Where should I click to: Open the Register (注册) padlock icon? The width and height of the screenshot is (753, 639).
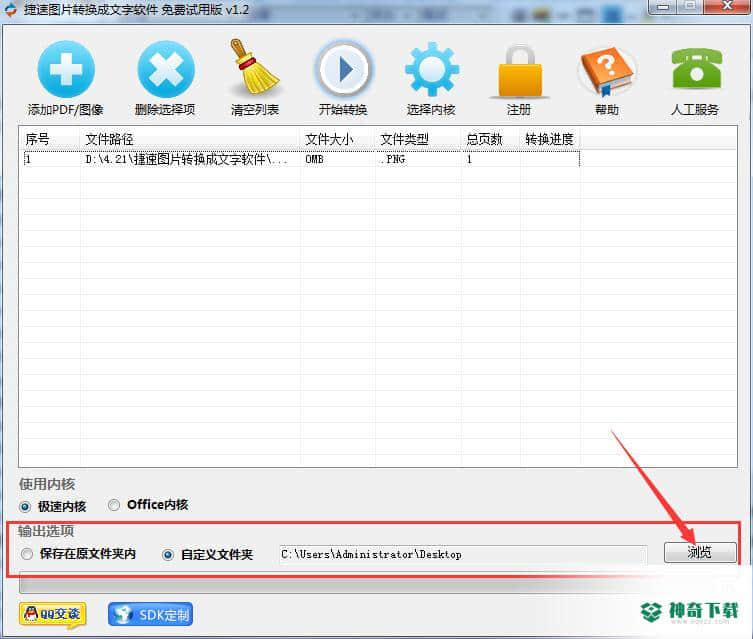click(520, 71)
